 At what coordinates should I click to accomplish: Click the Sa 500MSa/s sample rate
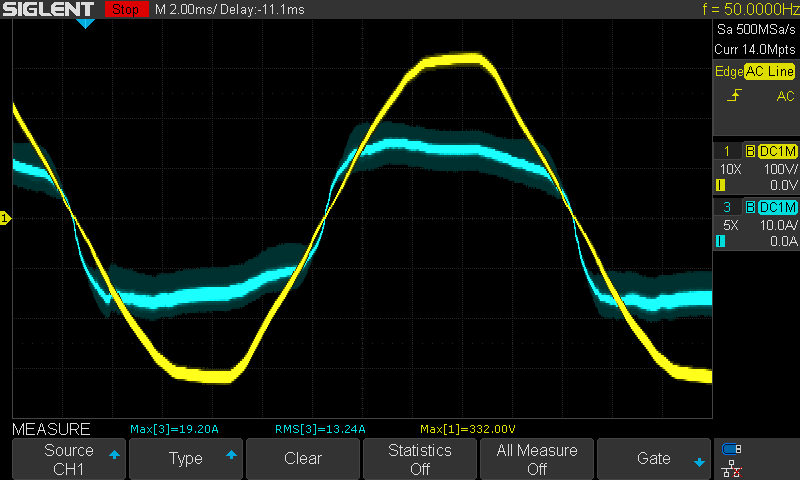756,30
